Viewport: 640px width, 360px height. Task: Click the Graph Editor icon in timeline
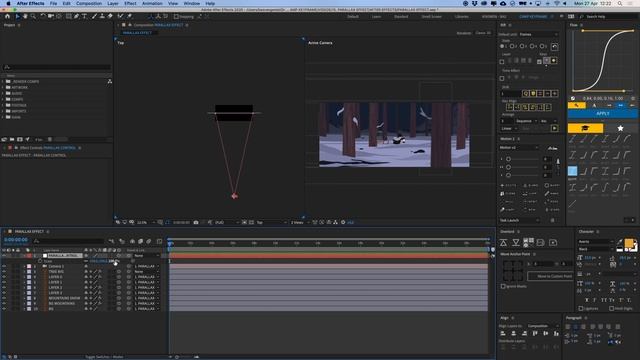click(159, 241)
